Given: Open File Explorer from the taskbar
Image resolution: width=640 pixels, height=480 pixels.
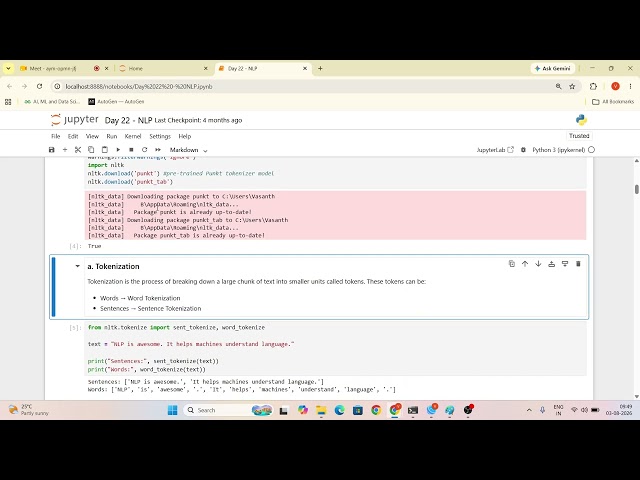Looking at the screenshot, I should [x=321, y=410].
